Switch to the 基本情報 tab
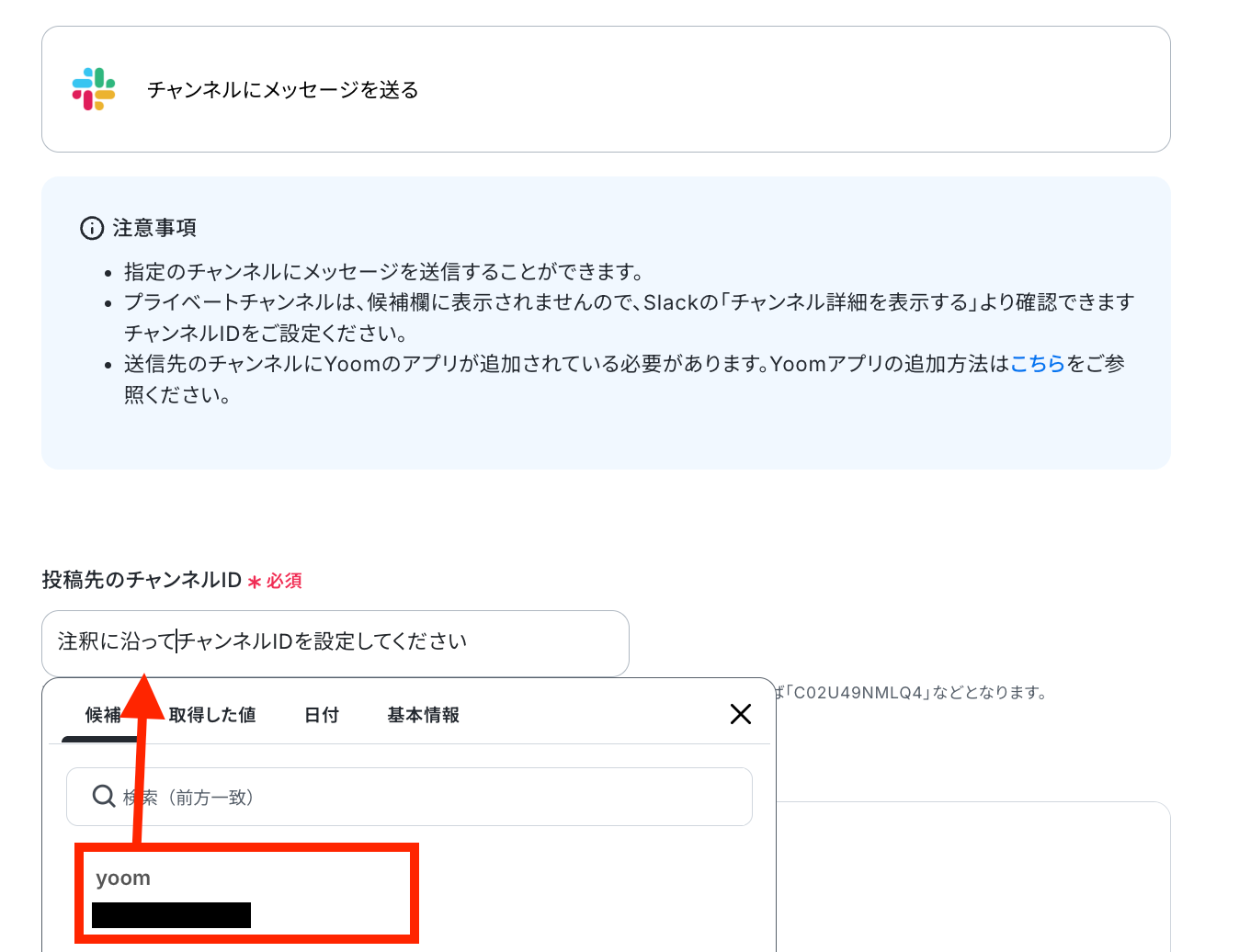This screenshot has width=1239, height=952. coord(423,715)
